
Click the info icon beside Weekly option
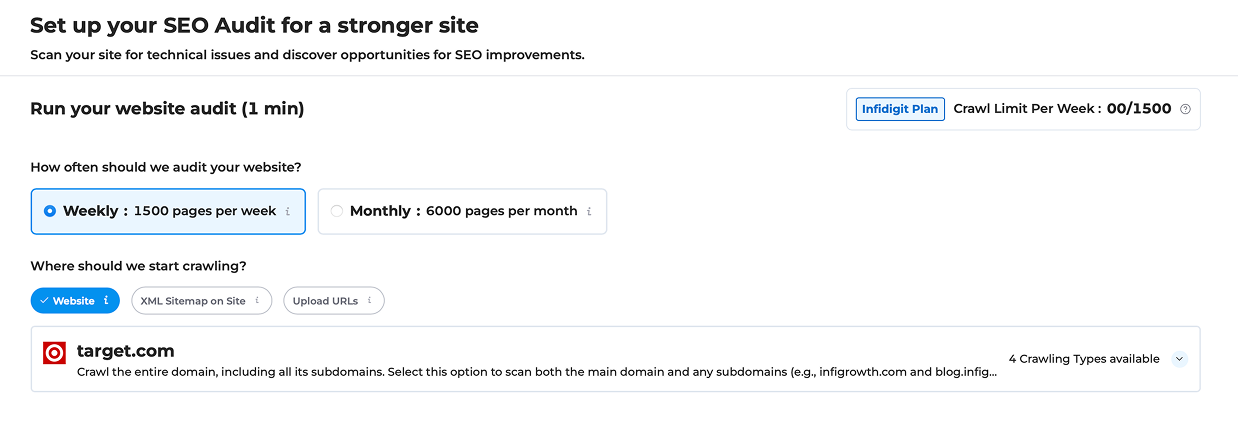tap(288, 211)
